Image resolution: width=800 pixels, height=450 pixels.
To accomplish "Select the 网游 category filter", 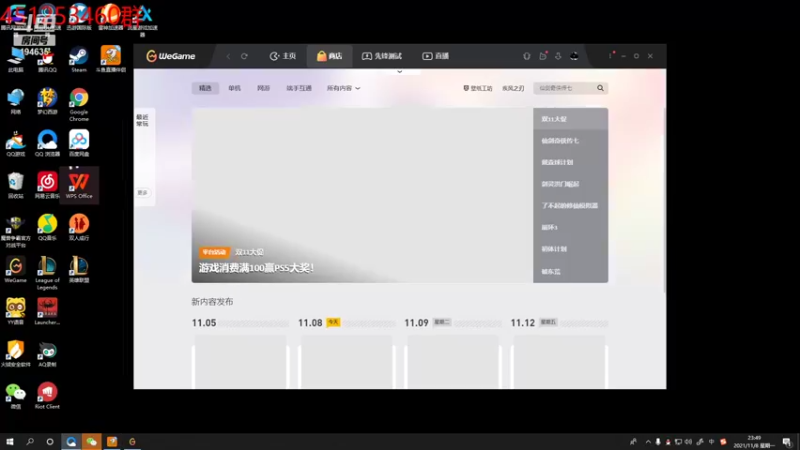I will point(263,88).
